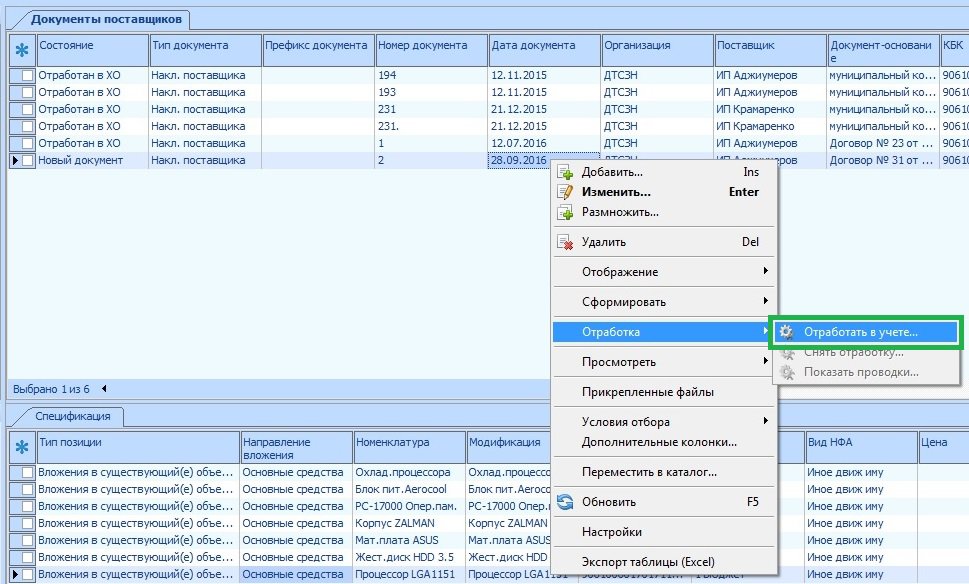The width and height of the screenshot is (969, 584).
Task: Tick checkbox of document number 194 row
Action: (x=27, y=75)
